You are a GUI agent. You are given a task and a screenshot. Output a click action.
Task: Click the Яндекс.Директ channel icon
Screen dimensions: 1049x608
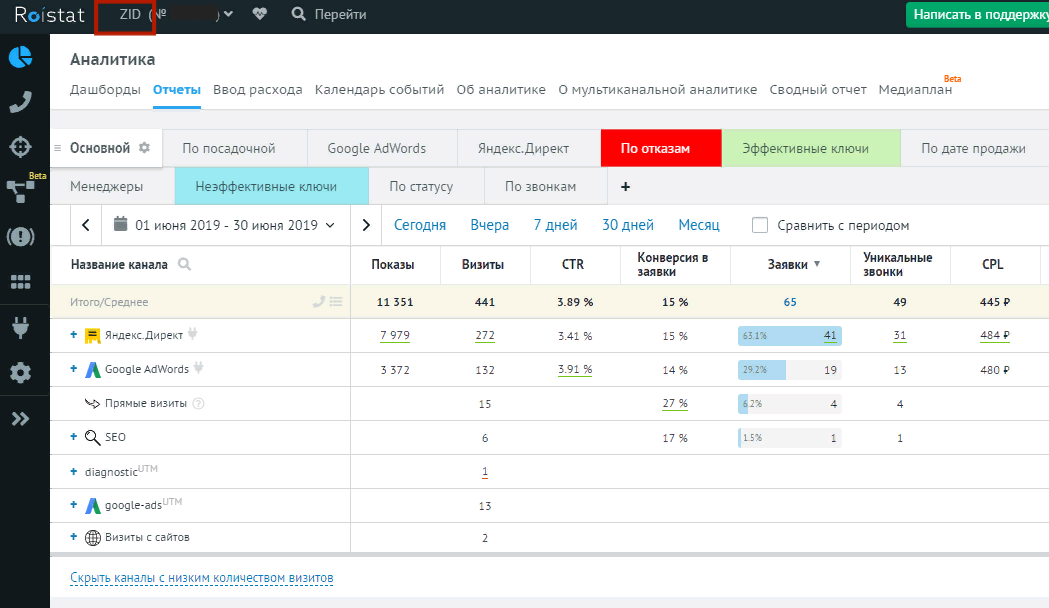pyautogui.click(x=92, y=336)
